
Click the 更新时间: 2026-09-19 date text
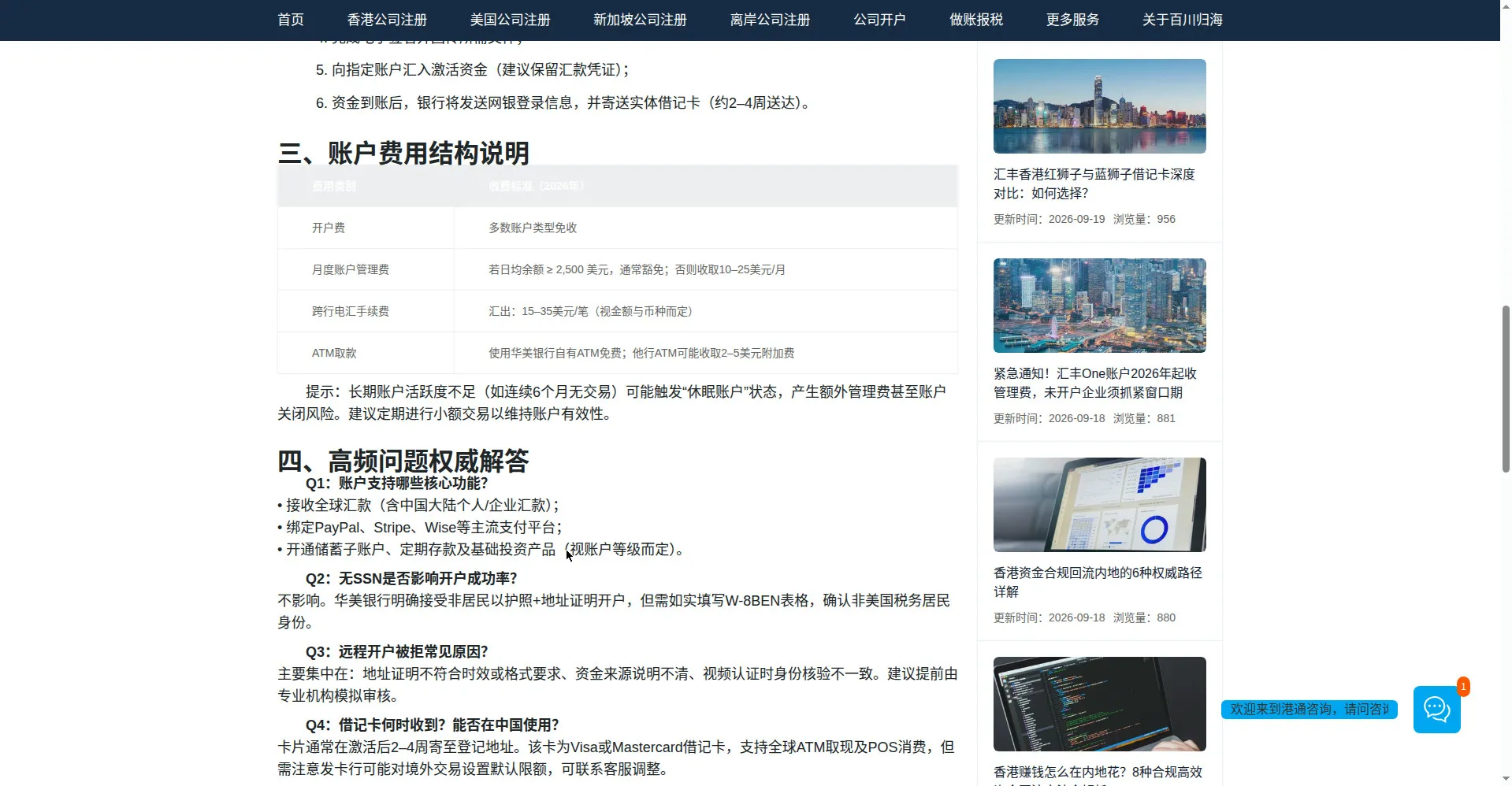1049,219
